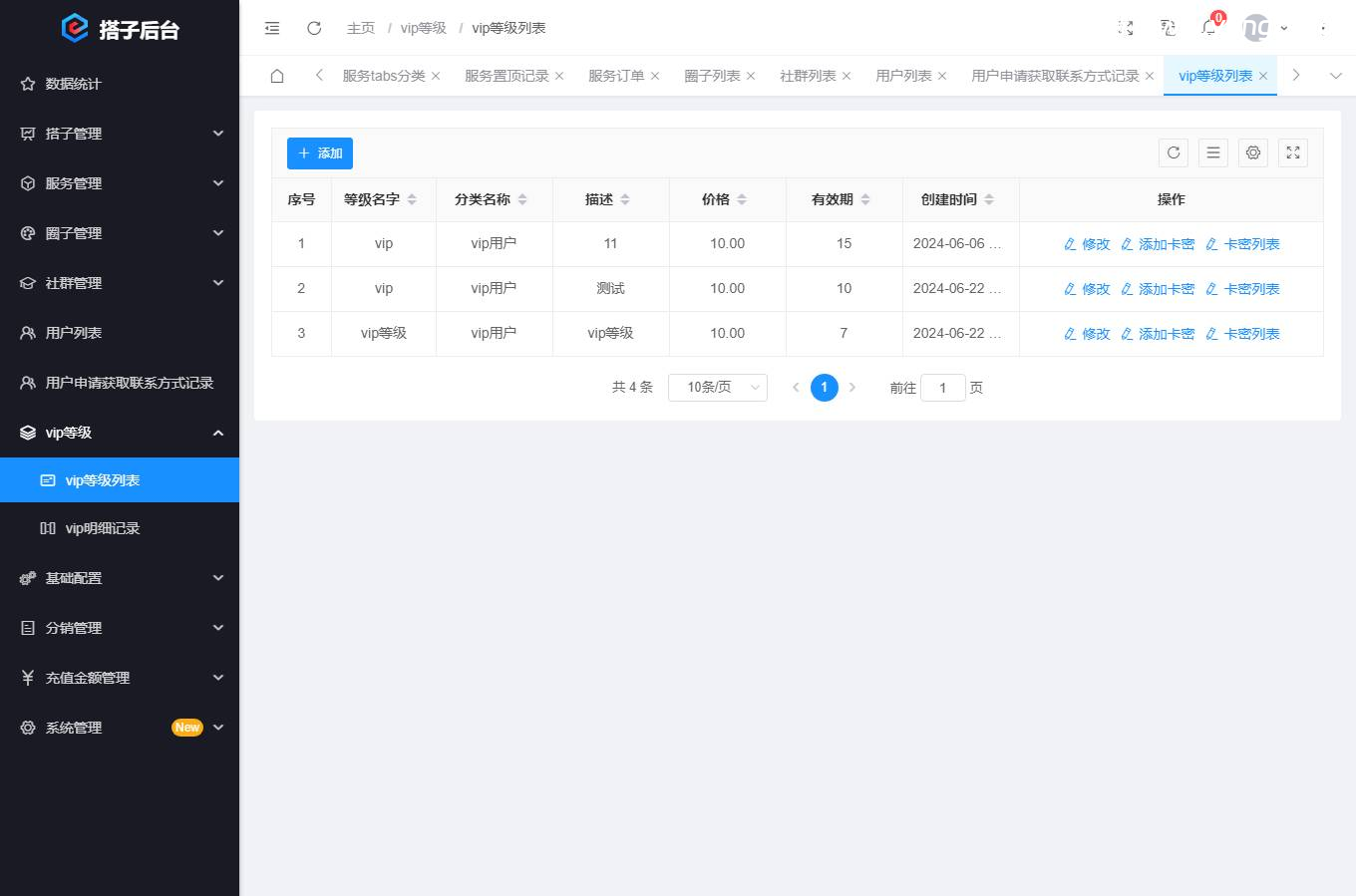Click the 添加 button above the table
Viewport: 1356px width, 896px height.
point(319,152)
